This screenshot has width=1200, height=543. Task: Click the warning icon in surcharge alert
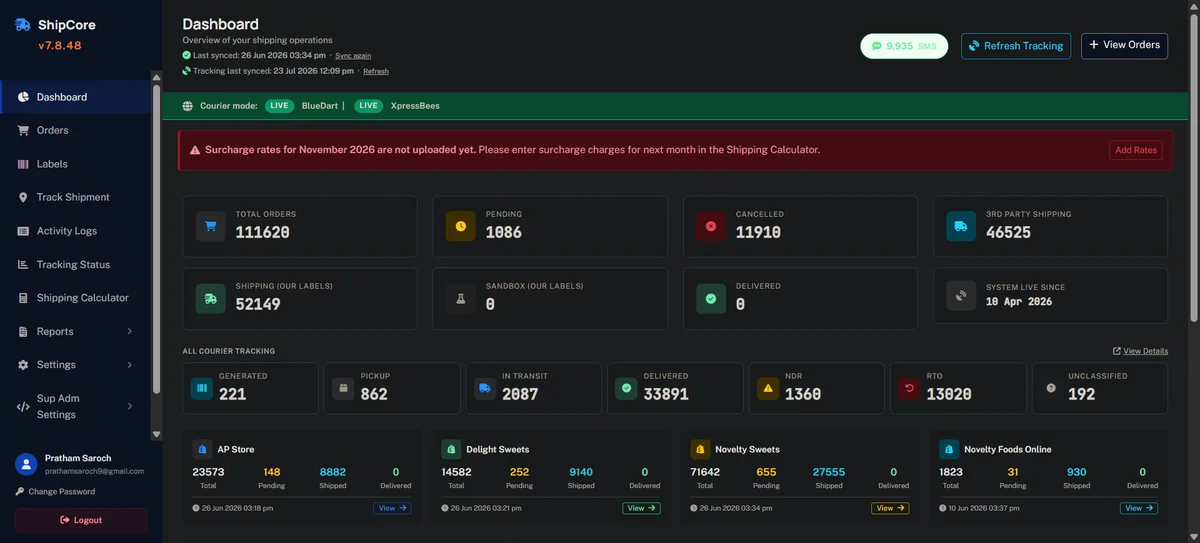click(x=195, y=150)
